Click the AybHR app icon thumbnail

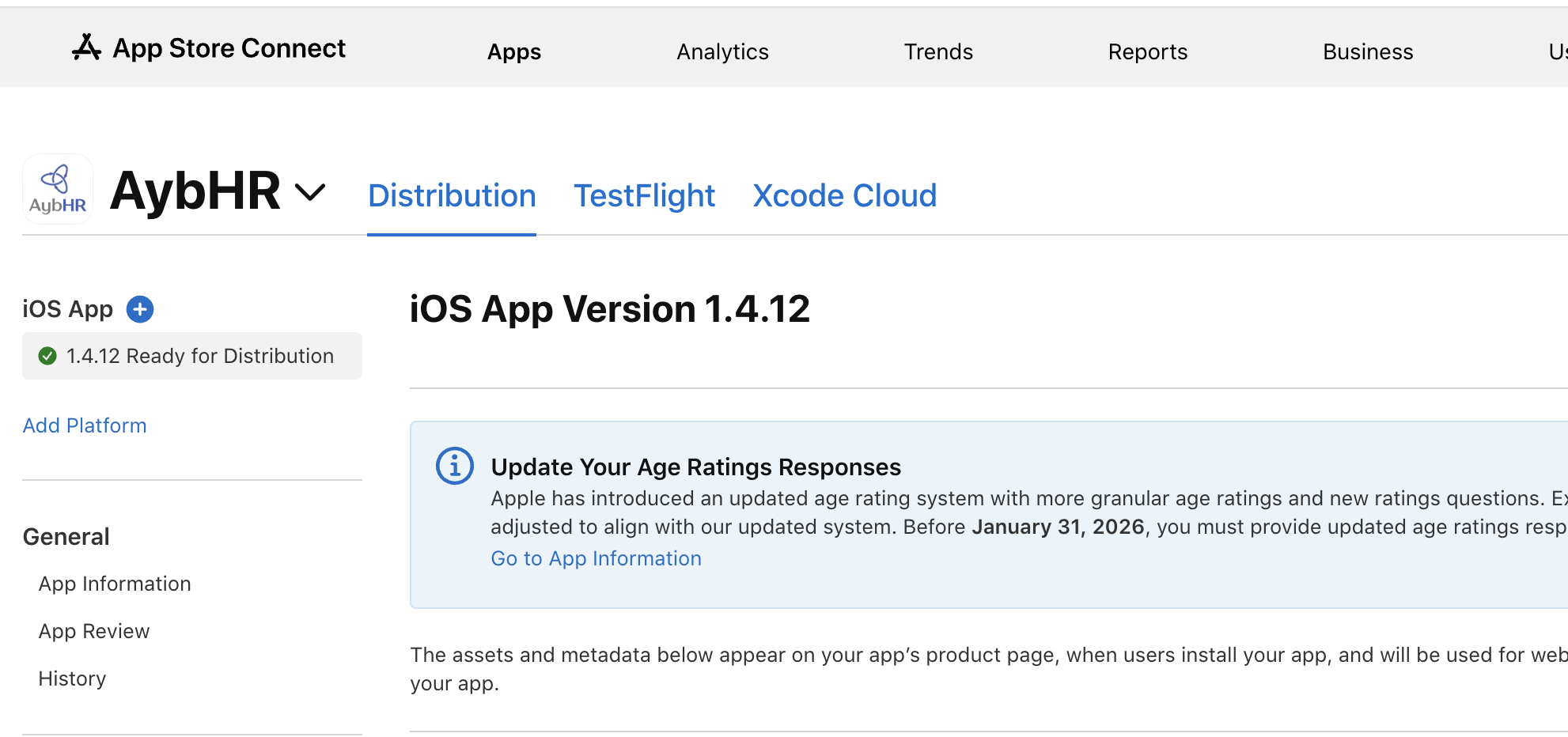point(58,190)
